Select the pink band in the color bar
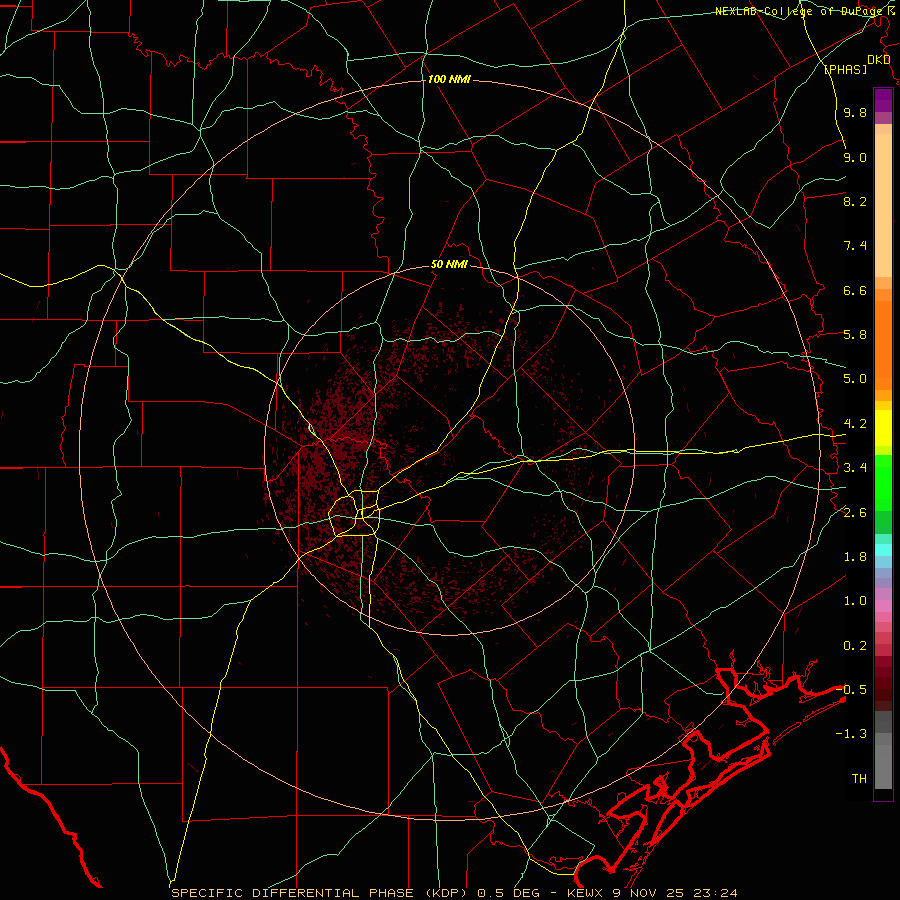 (x=883, y=606)
